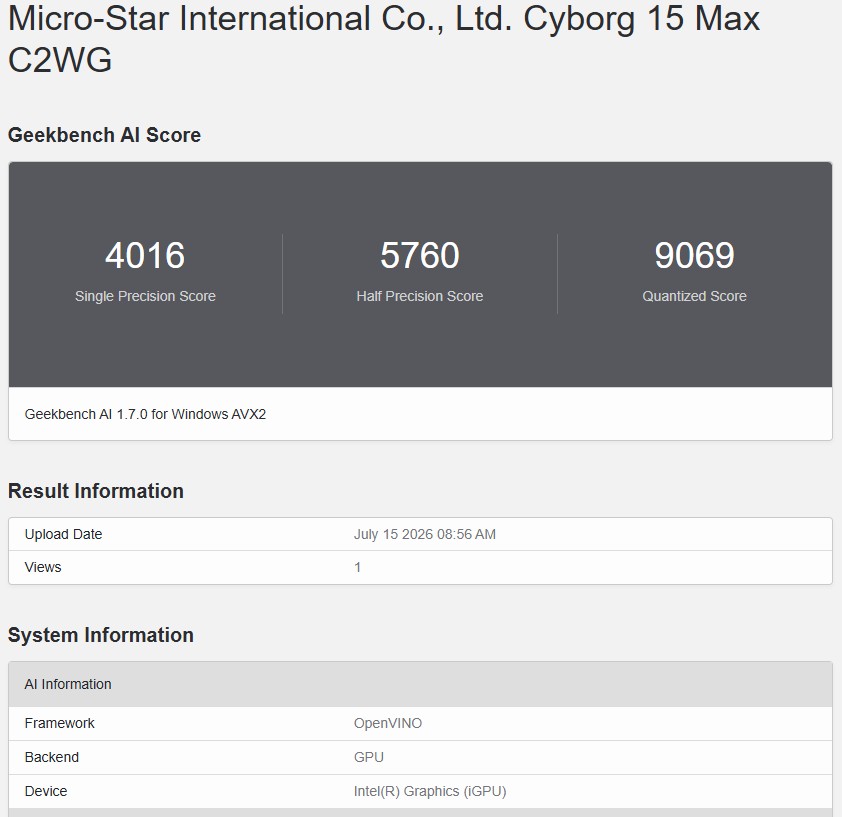This screenshot has width=842, height=817.
Task: Select the 9069 quantized value
Action: pyautogui.click(x=694, y=255)
